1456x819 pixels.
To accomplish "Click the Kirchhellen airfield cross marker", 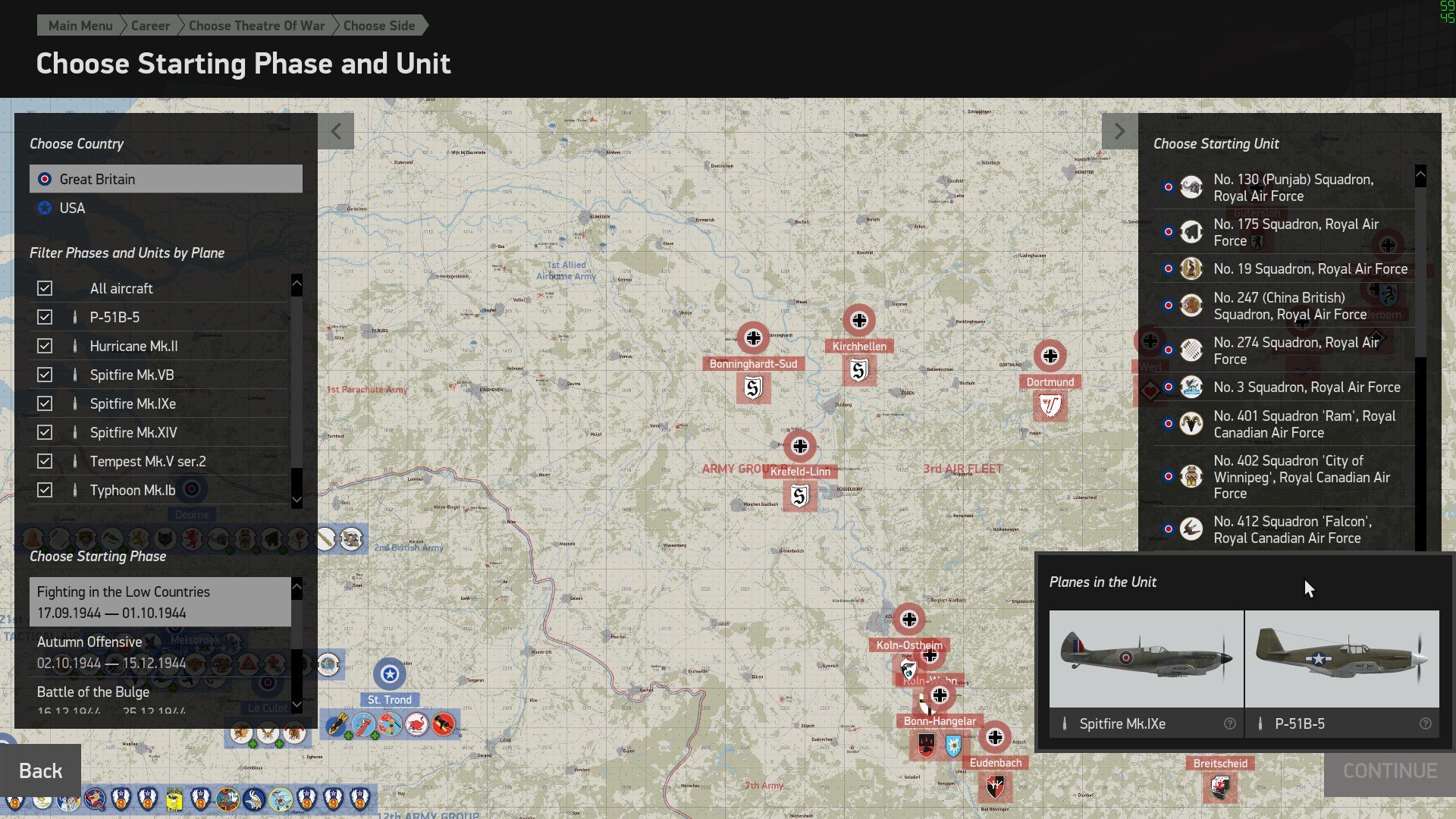I will tap(858, 321).
